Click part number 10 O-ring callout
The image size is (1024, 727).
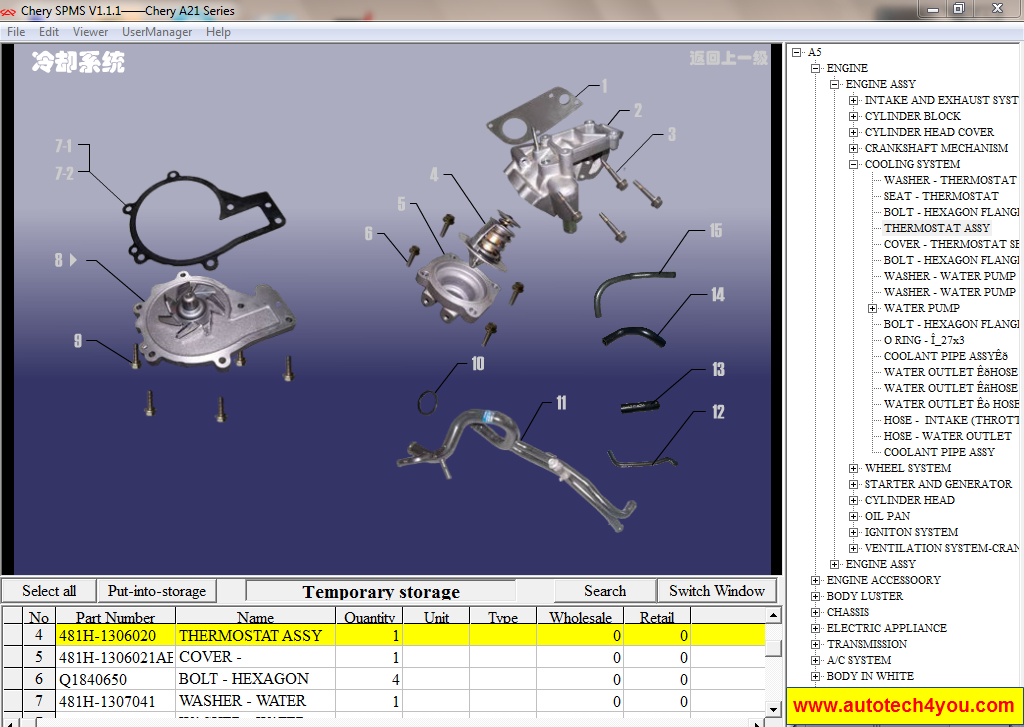click(477, 364)
